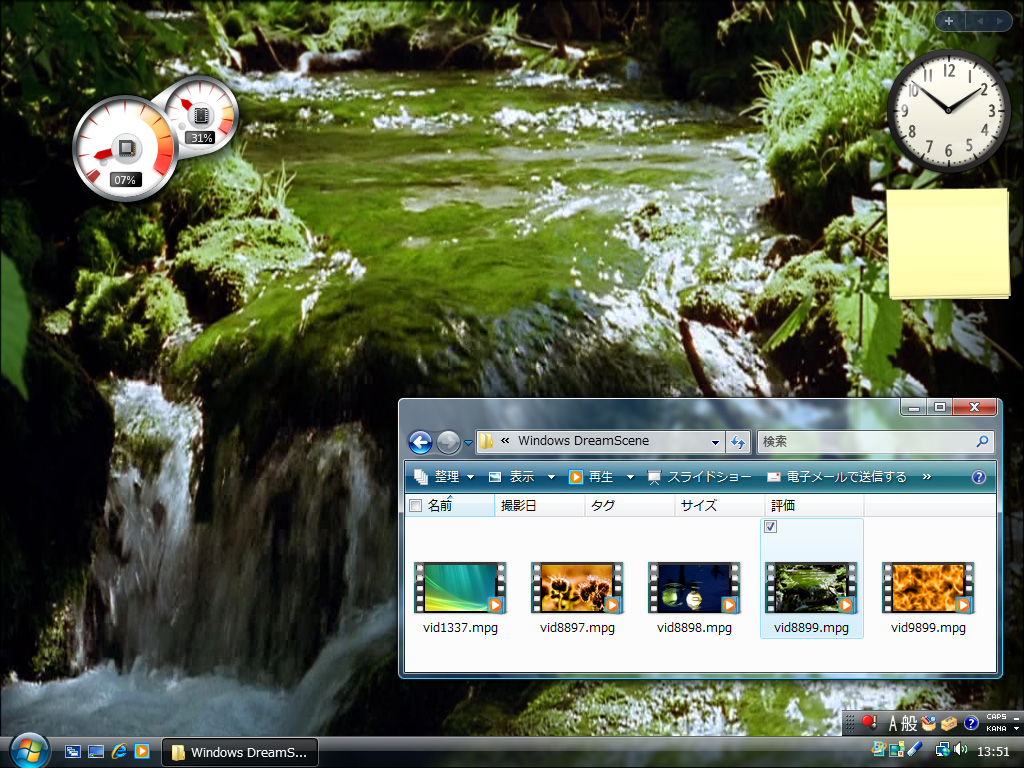The image size is (1024, 768).
Task: Open the IME toolbox icon on language bar
Action: (x=948, y=722)
